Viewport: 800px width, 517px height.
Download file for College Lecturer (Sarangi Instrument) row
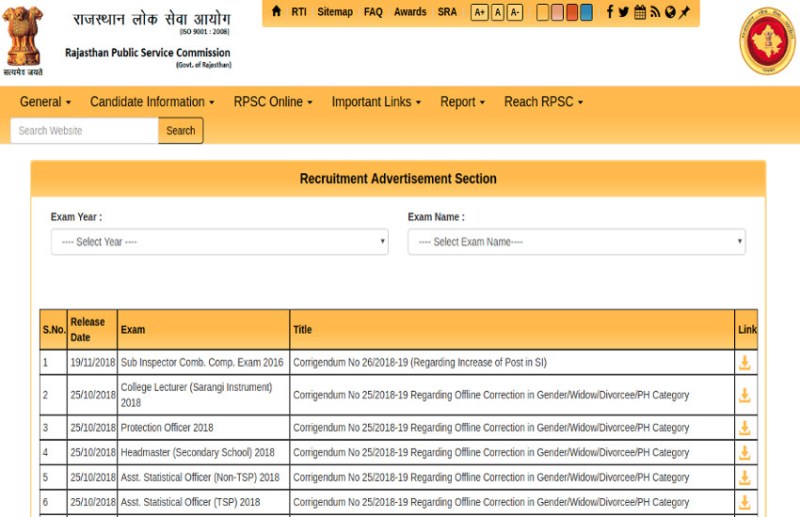(x=745, y=395)
